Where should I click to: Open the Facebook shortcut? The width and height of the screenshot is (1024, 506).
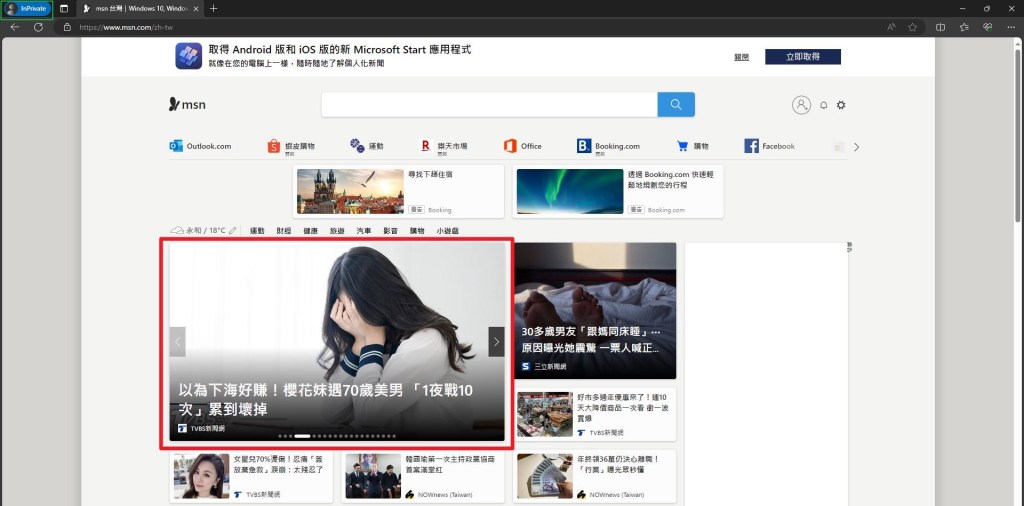(x=770, y=146)
